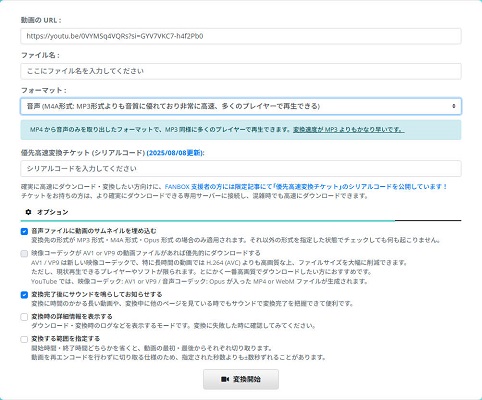Enable 変換時の詳細情報を表示する checkbox
Viewport: 482px width, 400px height.
pos(24,317)
